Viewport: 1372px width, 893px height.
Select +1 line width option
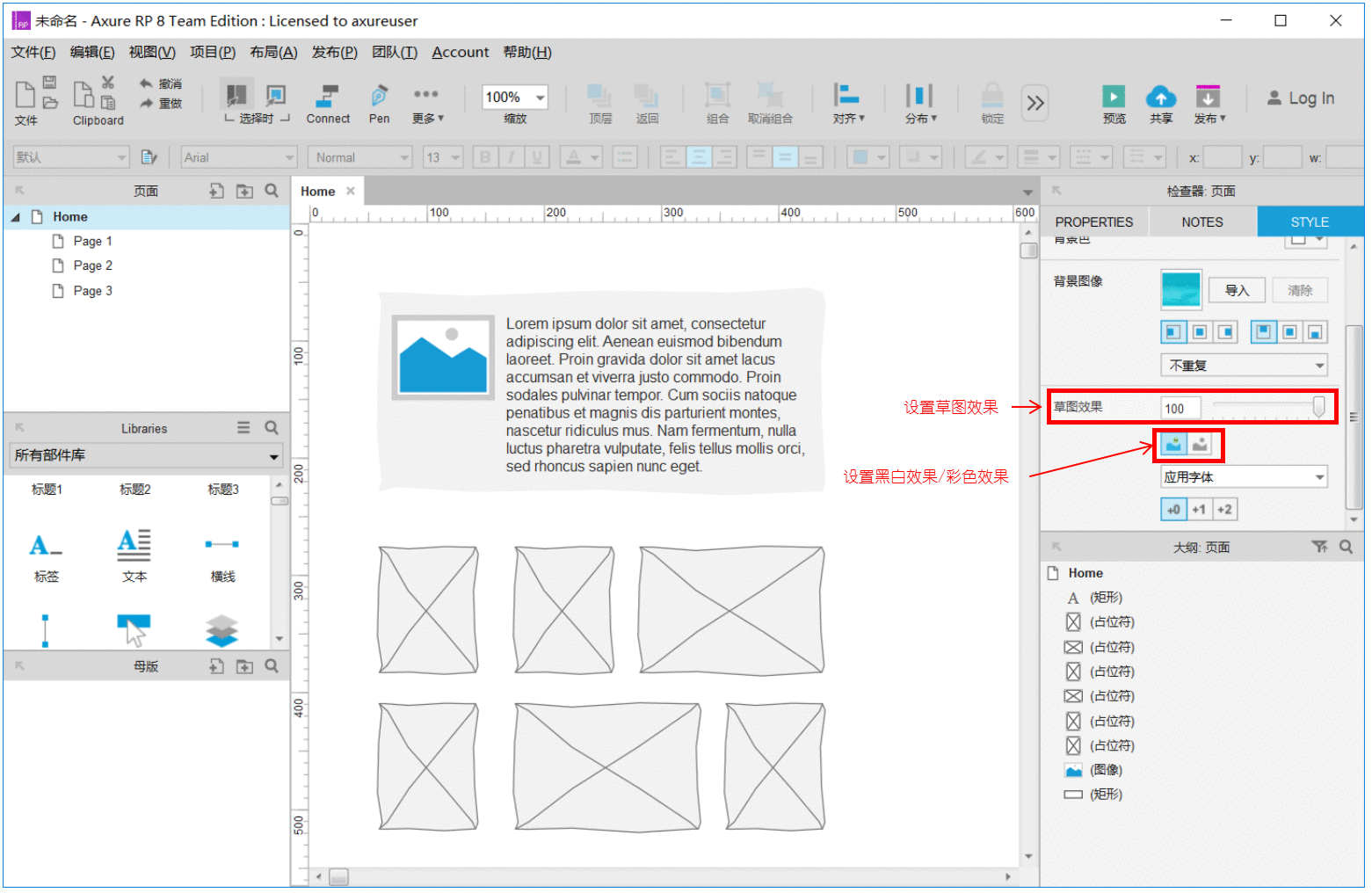tap(1199, 509)
